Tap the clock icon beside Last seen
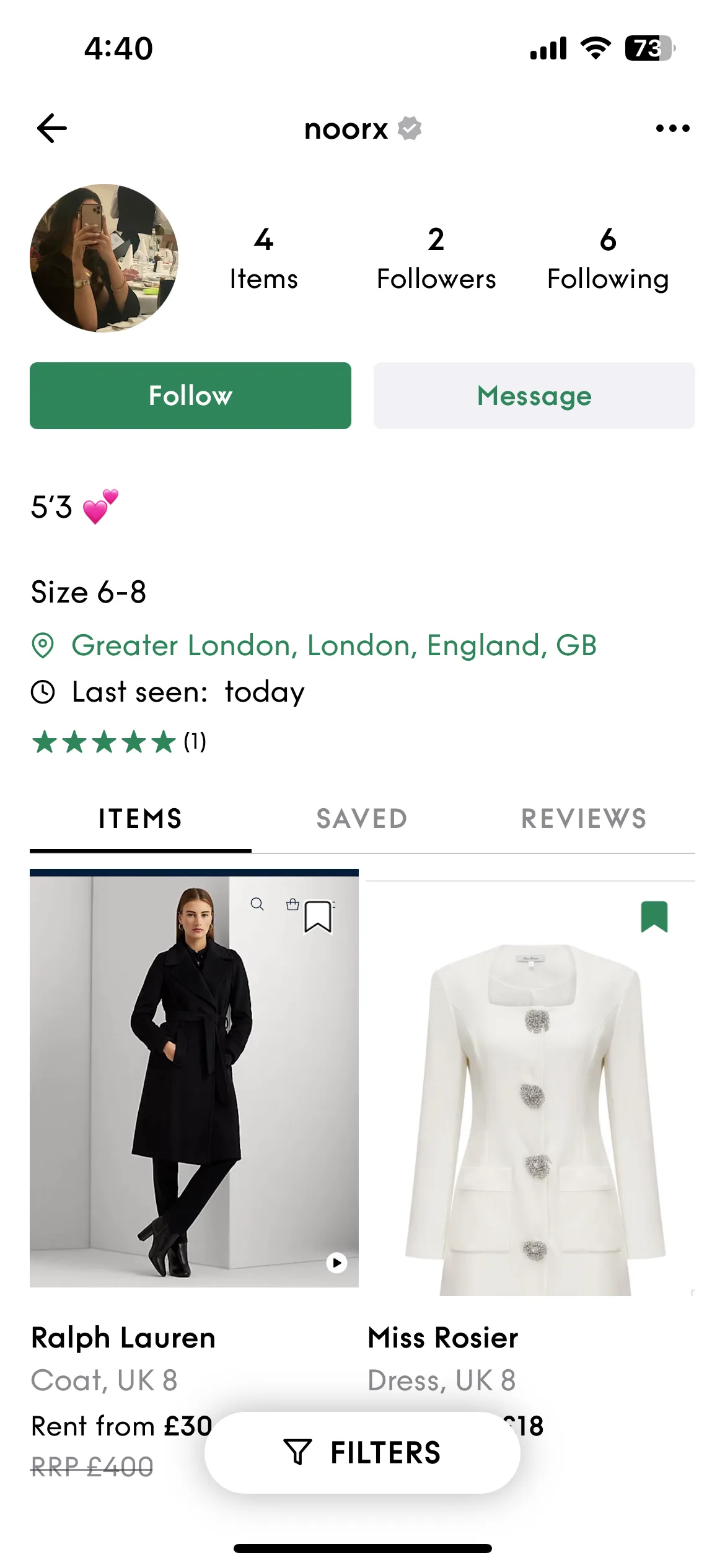Screen dimensions: 725x1568 point(43,692)
